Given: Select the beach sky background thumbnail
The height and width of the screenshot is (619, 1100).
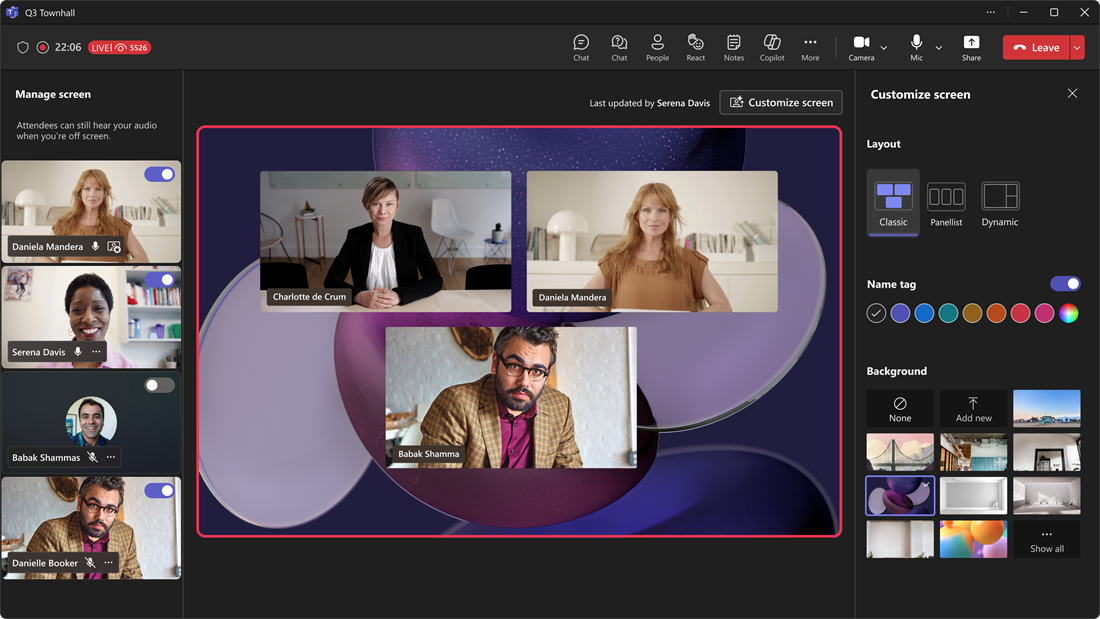Looking at the screenshot, I should 1047,408.
